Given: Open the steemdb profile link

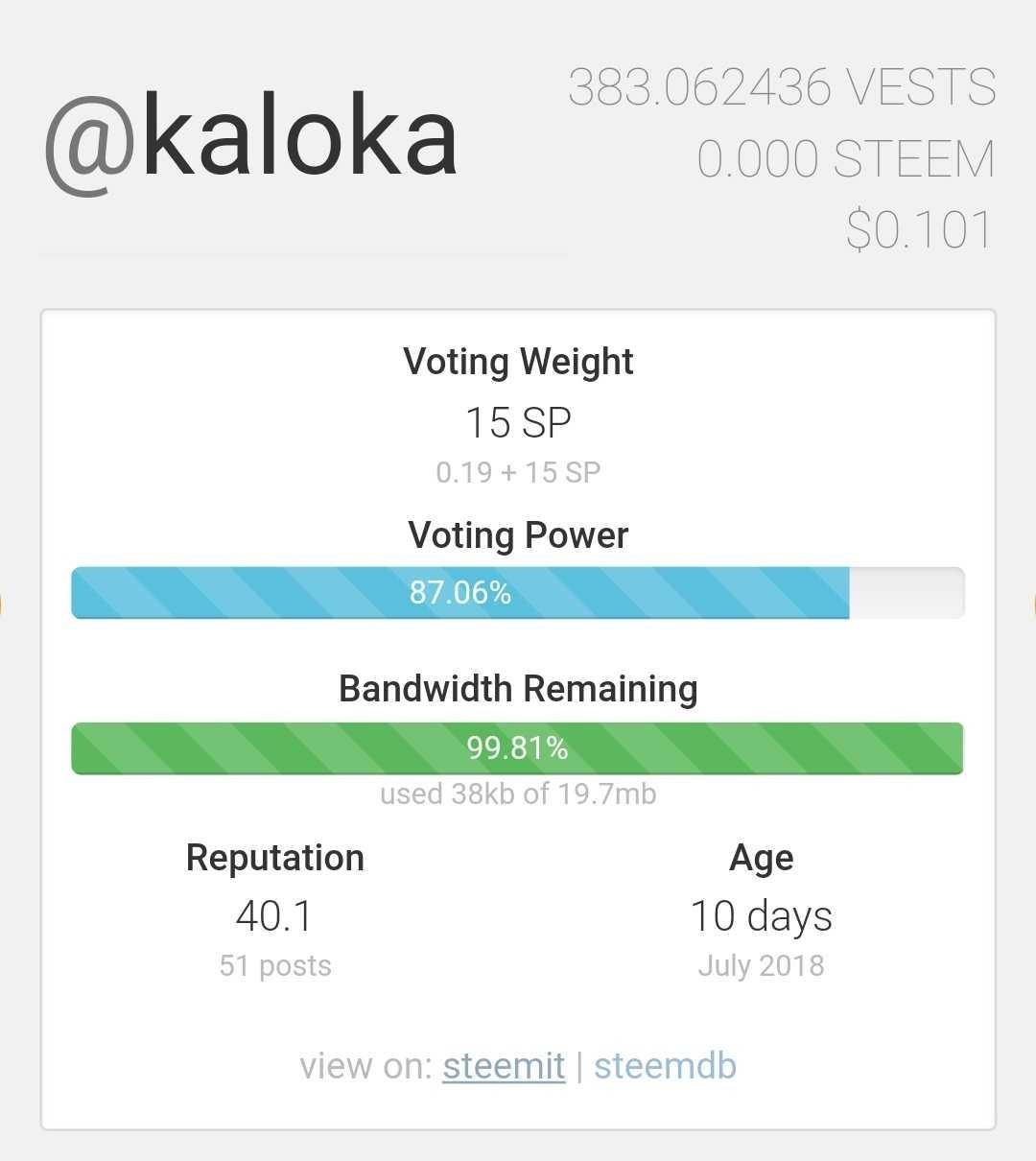Looking at the screenshot, I should 665,1066.
